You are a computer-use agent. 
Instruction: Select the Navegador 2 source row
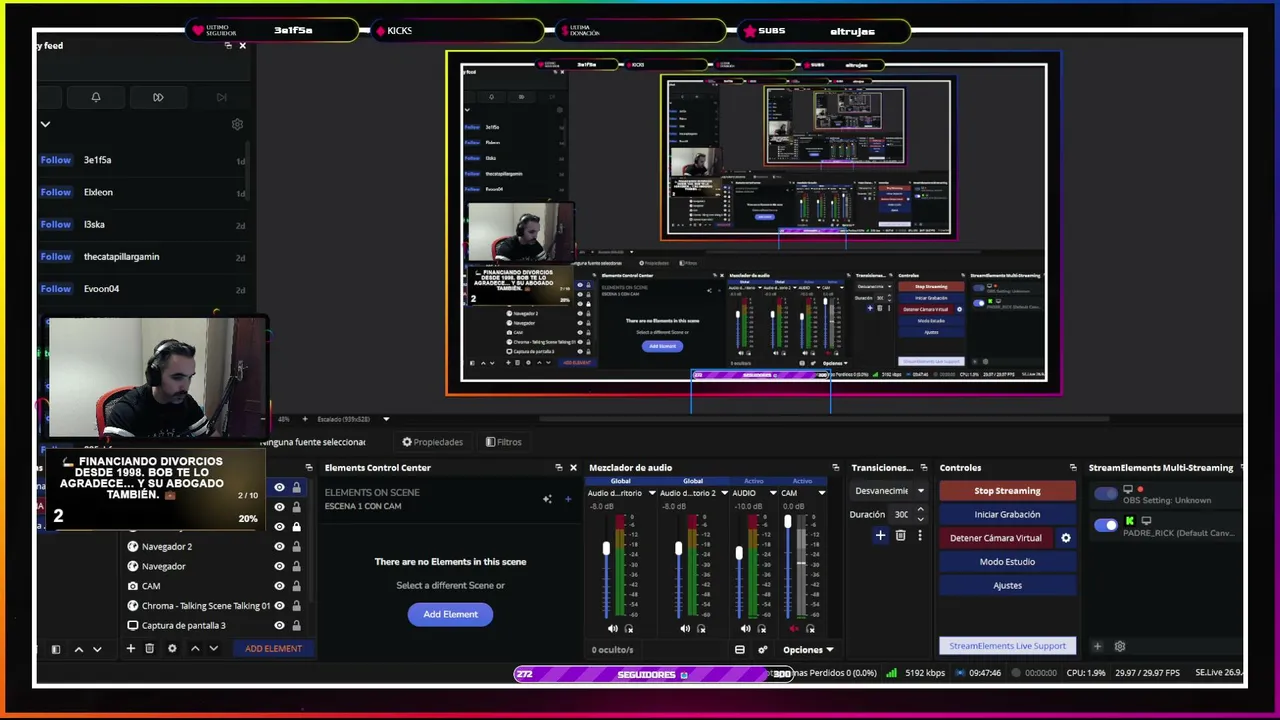(x=214, y=546)
